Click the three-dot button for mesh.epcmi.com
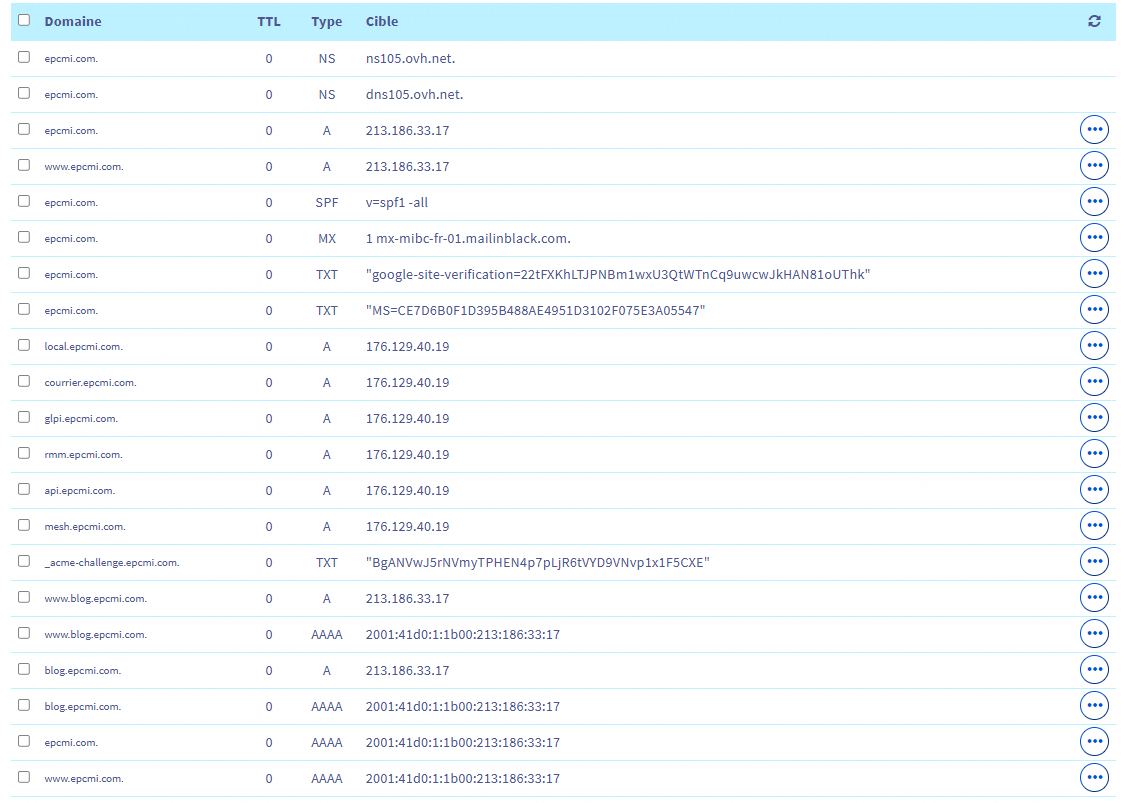Image resolution: width=1128 pixels, height=803 pixels. pos(1094,526)
